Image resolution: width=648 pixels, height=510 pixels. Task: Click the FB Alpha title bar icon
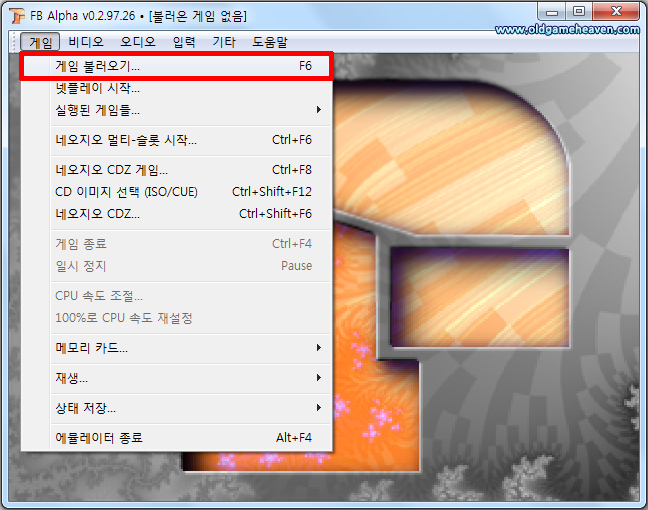17,16
